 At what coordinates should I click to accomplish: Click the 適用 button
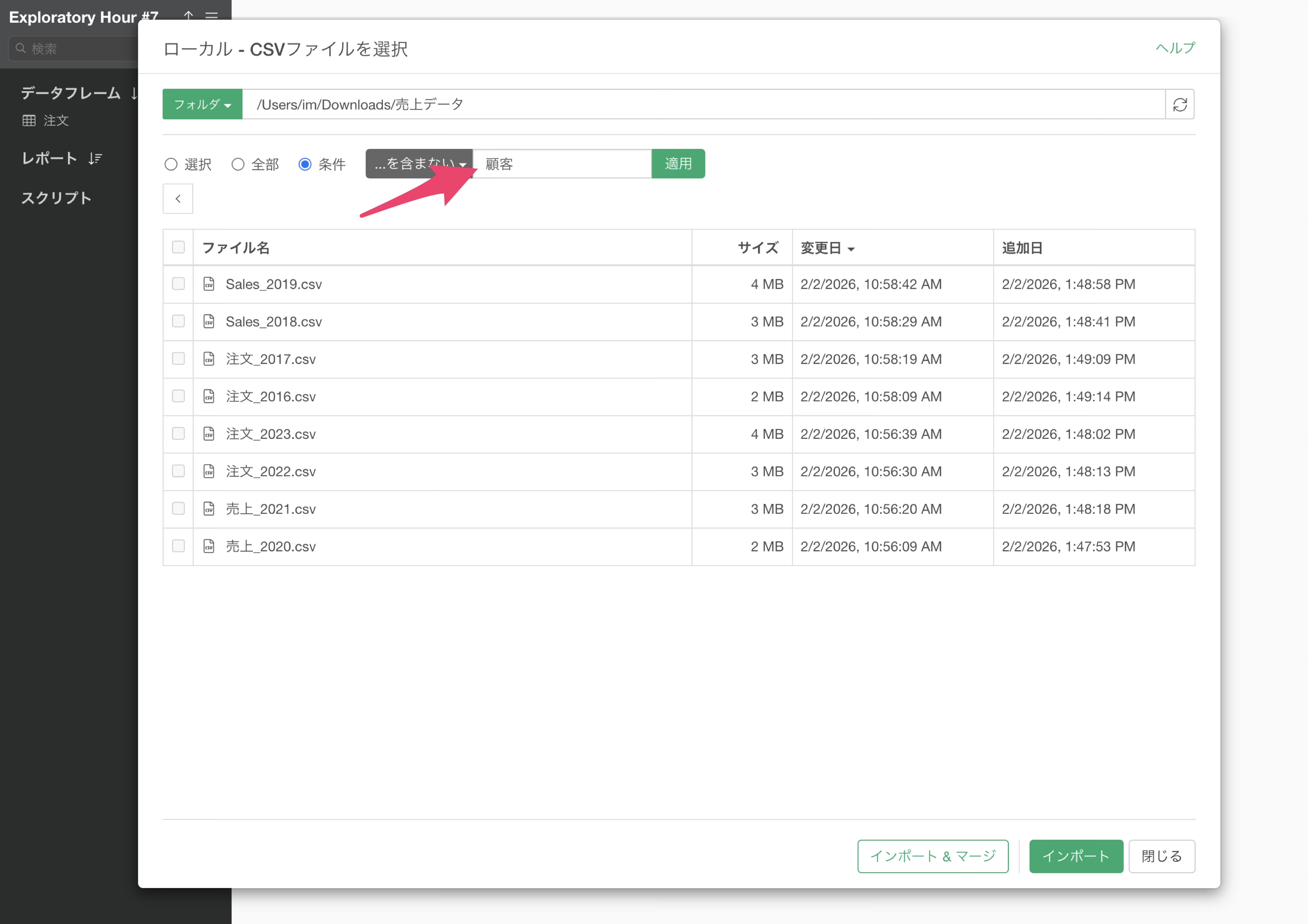coord(678,164)
